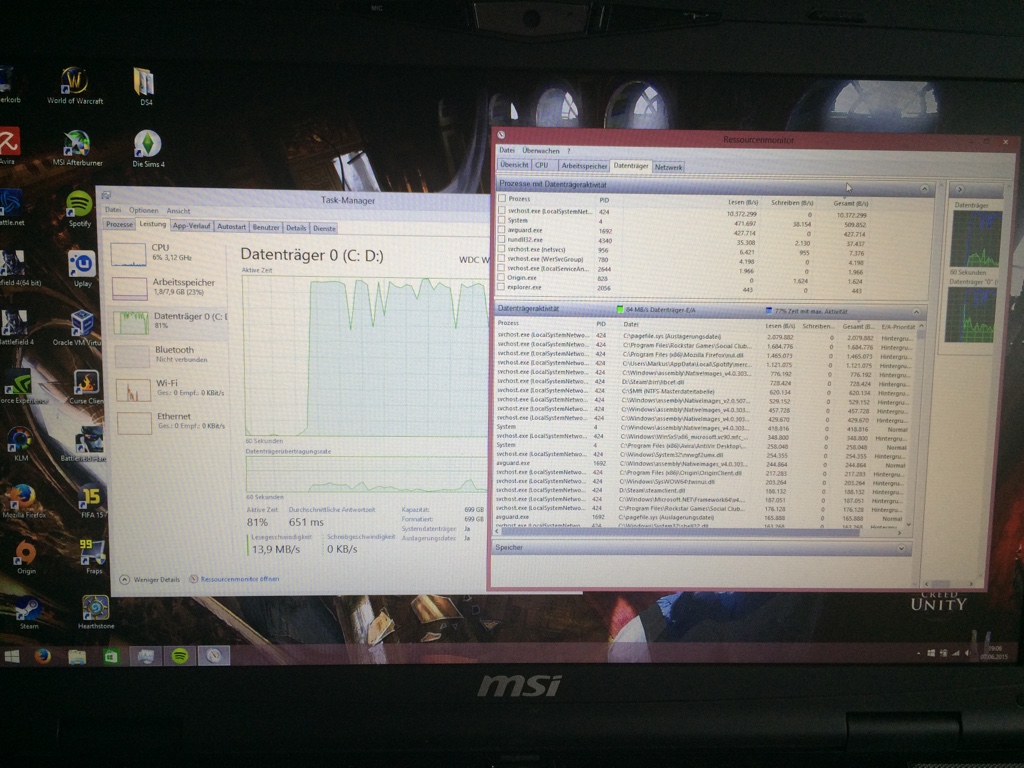Open World of Warcraft desktop icon
The width and height of the screenshot is (1024, 768).
(74, 86)
